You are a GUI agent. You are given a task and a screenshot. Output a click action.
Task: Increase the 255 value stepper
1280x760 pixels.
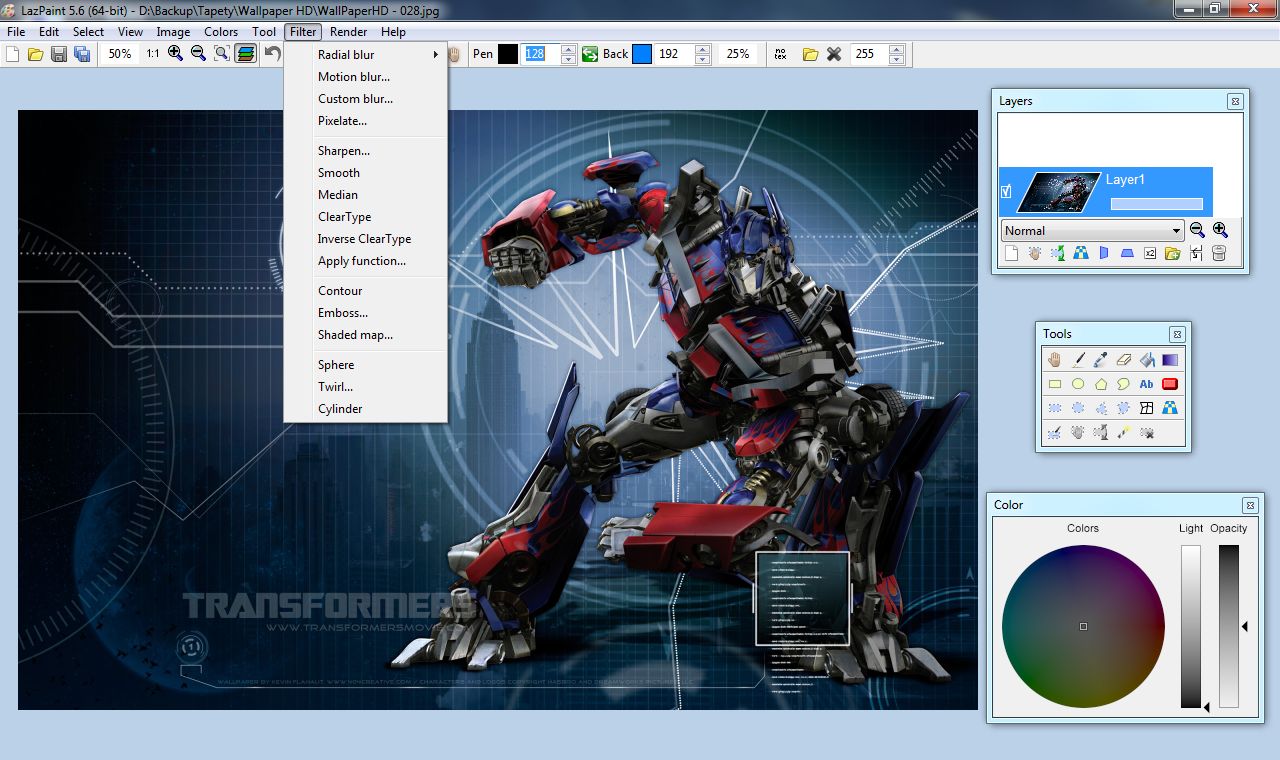pos(896,49)
